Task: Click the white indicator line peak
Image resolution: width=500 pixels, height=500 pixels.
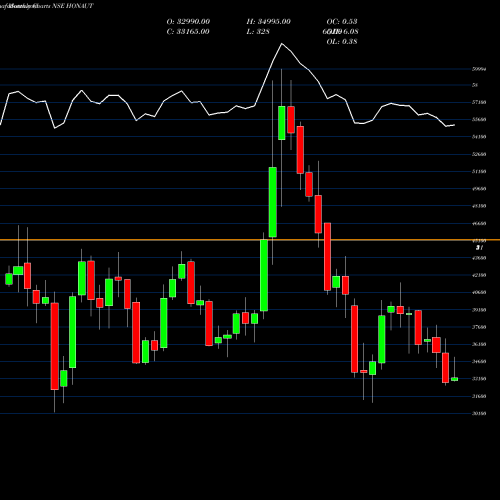Action: click(282, 44)
